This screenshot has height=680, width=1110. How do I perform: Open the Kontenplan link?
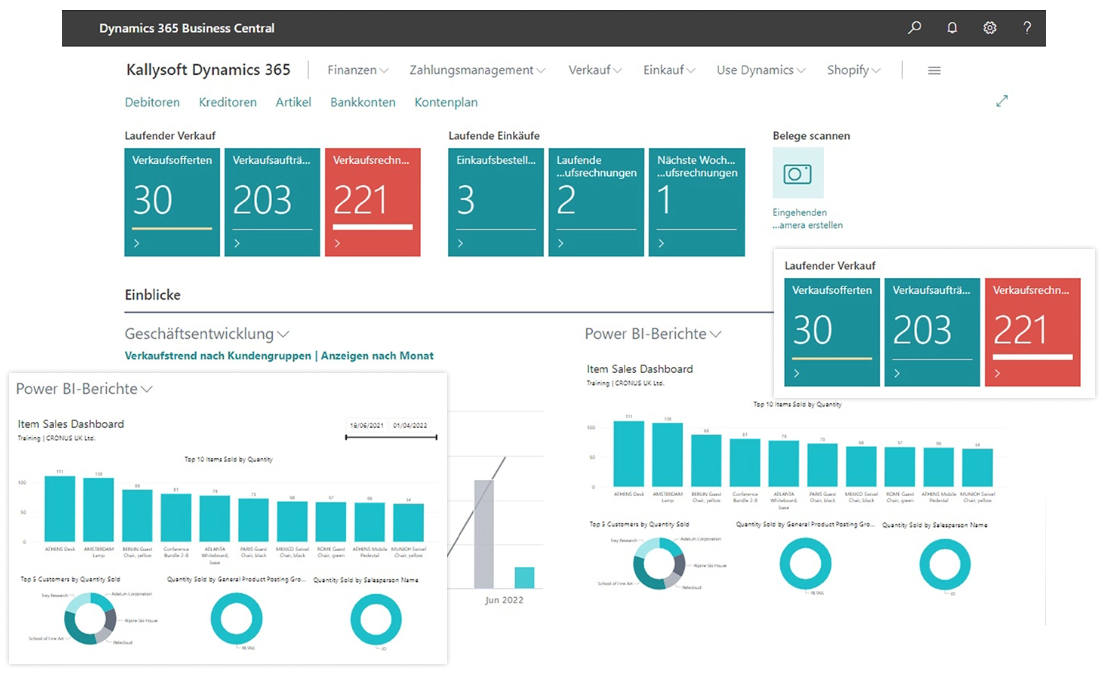pyautogui.click(x=446, y=102)
